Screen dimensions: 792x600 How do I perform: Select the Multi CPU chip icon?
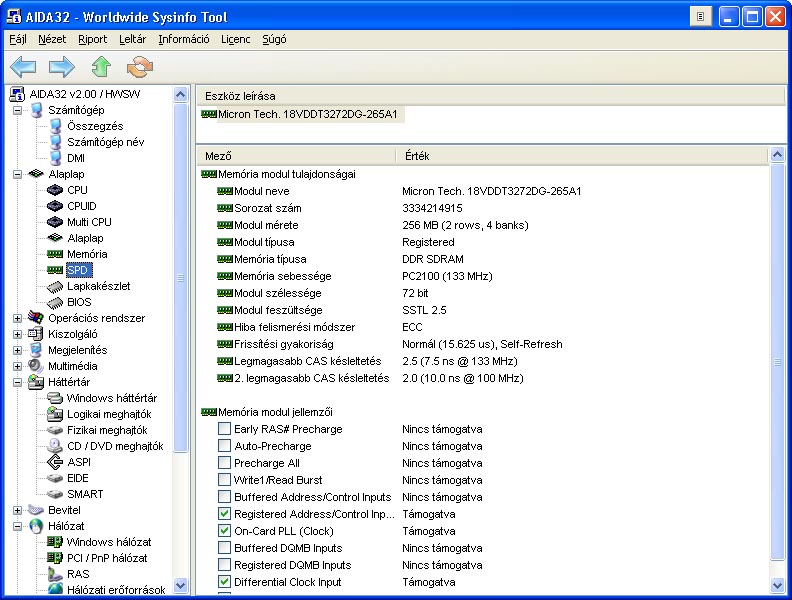[55, 222]
